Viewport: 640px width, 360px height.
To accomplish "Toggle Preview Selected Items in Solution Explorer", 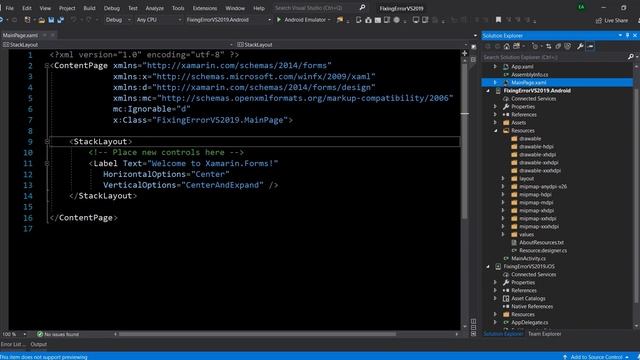I will pyautogui.click(x=590, y=47).
